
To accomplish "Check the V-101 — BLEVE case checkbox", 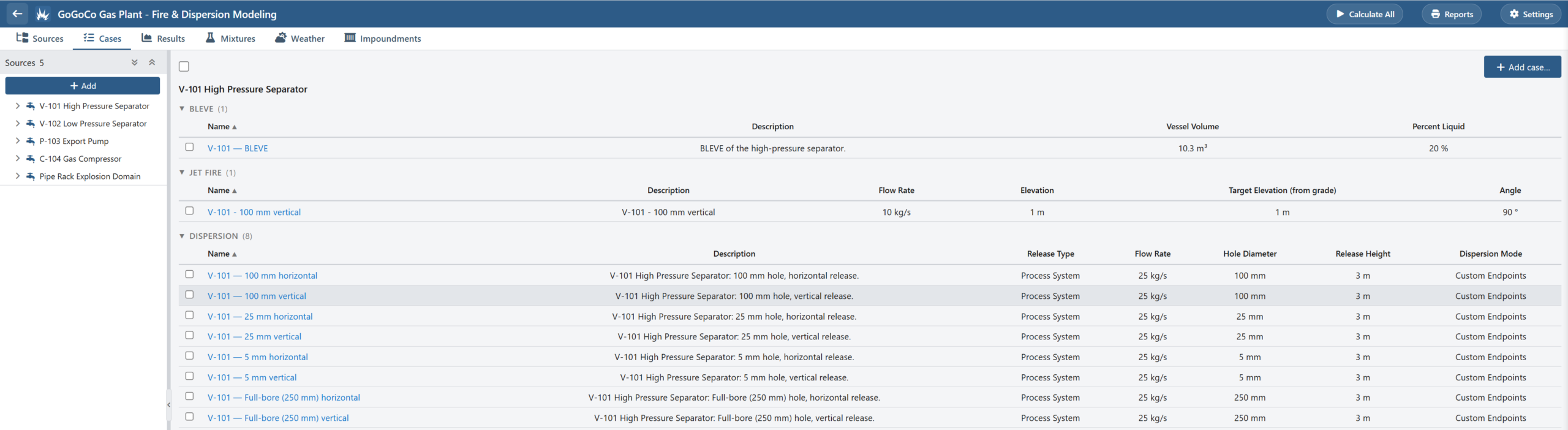I will tap(189, 147).
